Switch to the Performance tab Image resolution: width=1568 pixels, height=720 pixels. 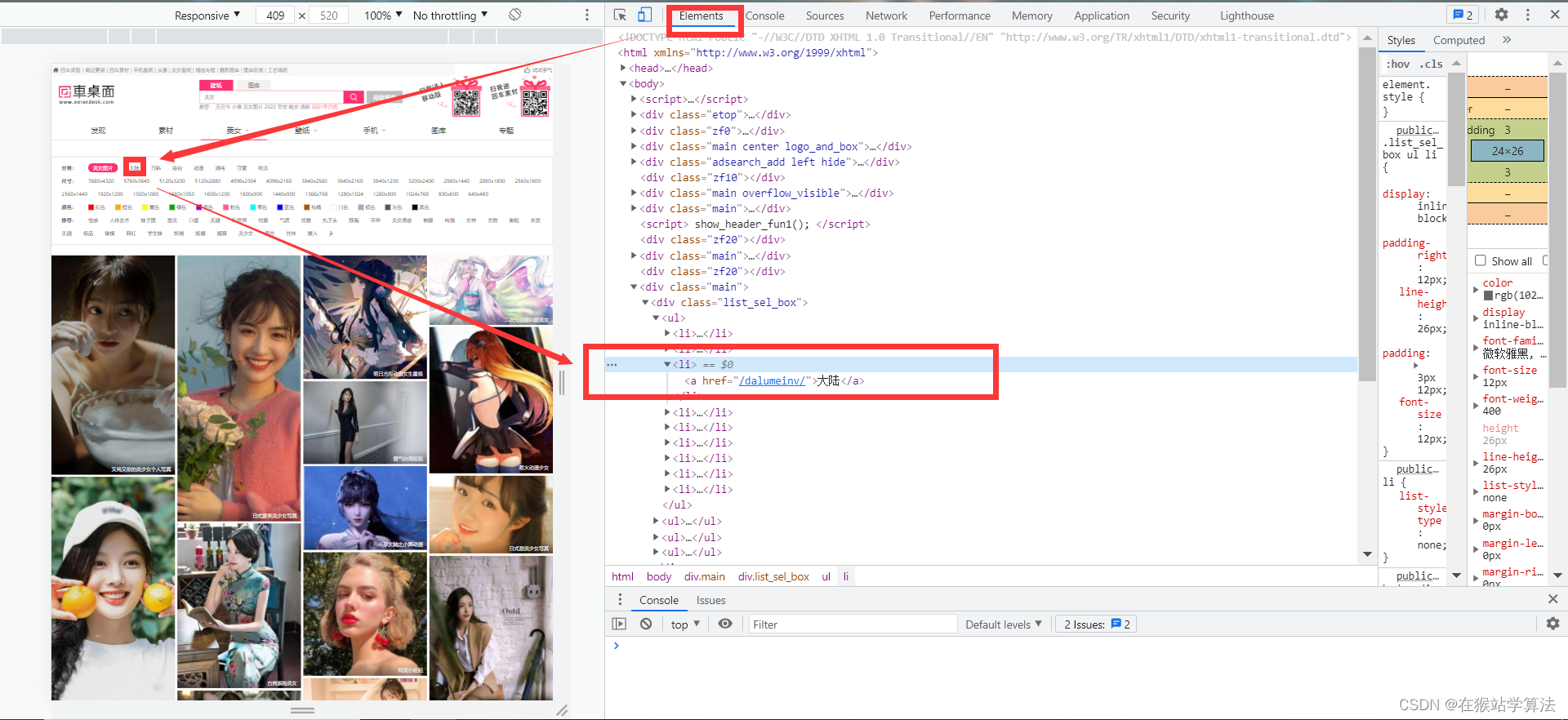click(x=960, y=16)
